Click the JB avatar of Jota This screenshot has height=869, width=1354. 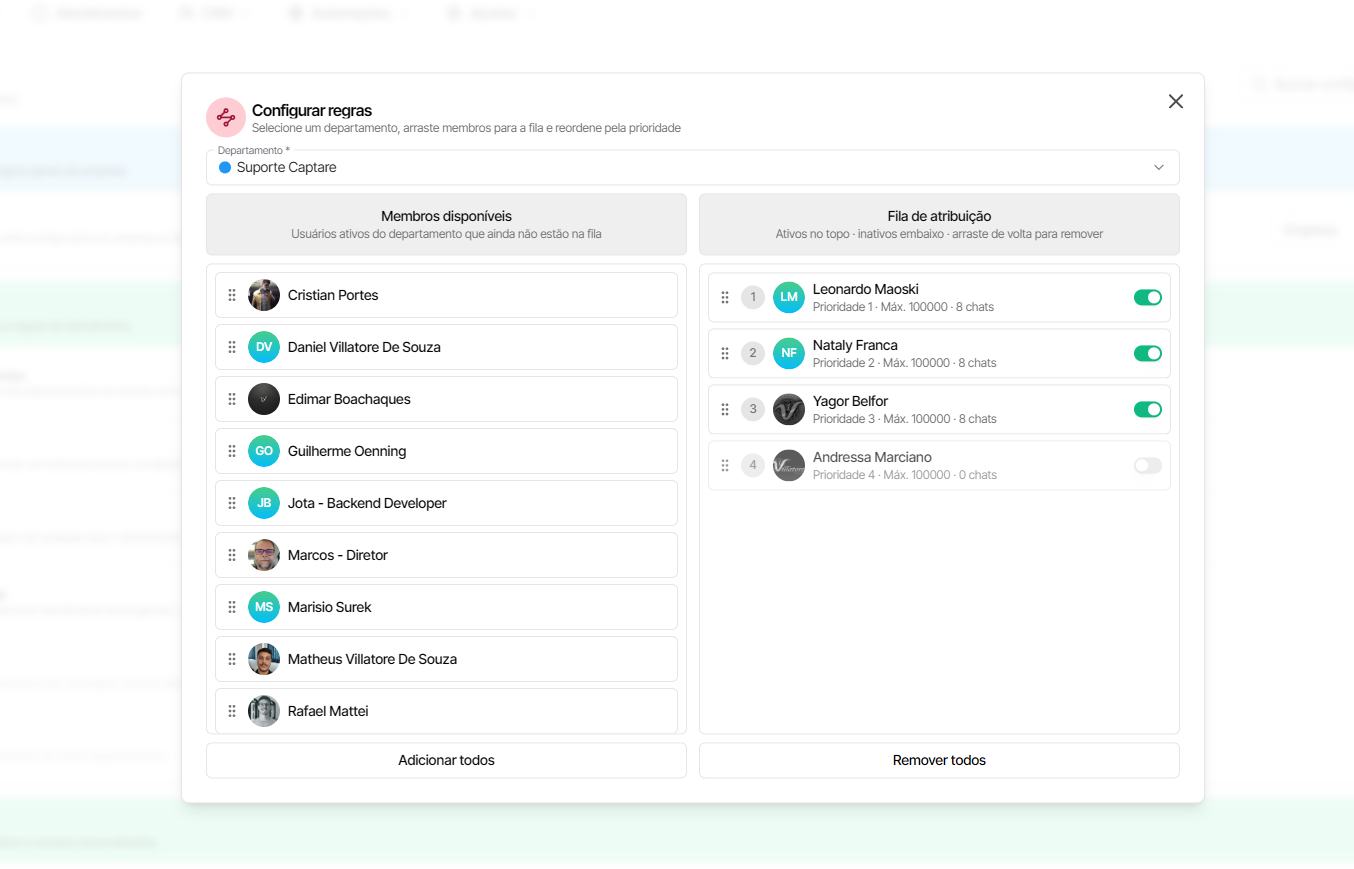264,503
